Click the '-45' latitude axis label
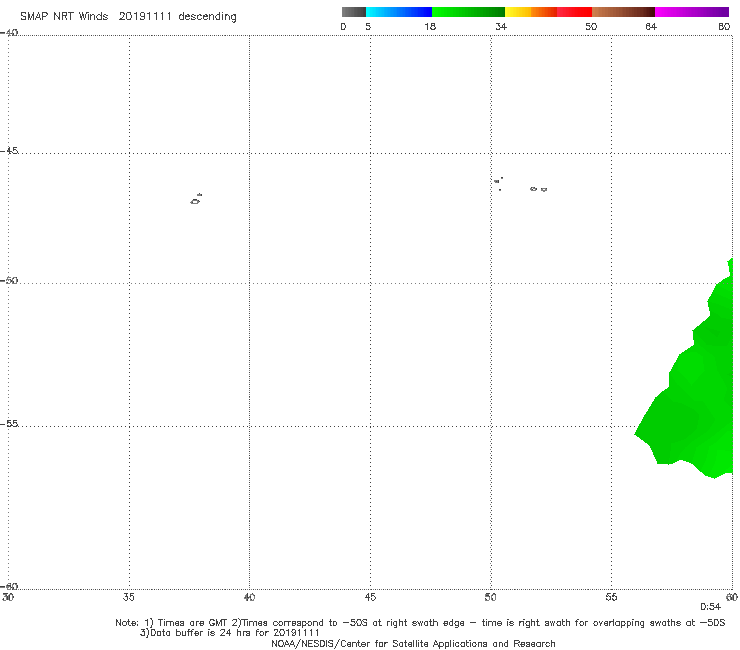Image resolution: width=740 pixels, height=650 pixels. (x=9, y=151)
